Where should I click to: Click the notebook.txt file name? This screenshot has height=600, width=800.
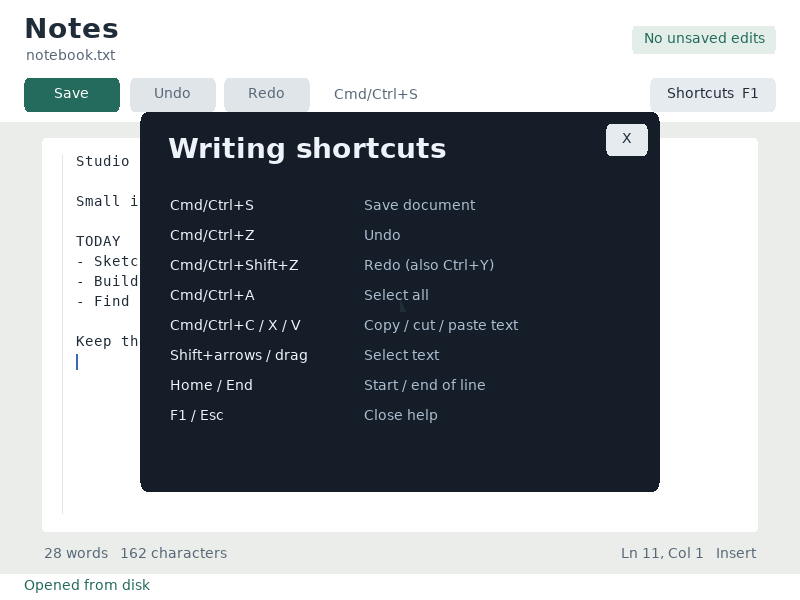click(x=70, y=55)
